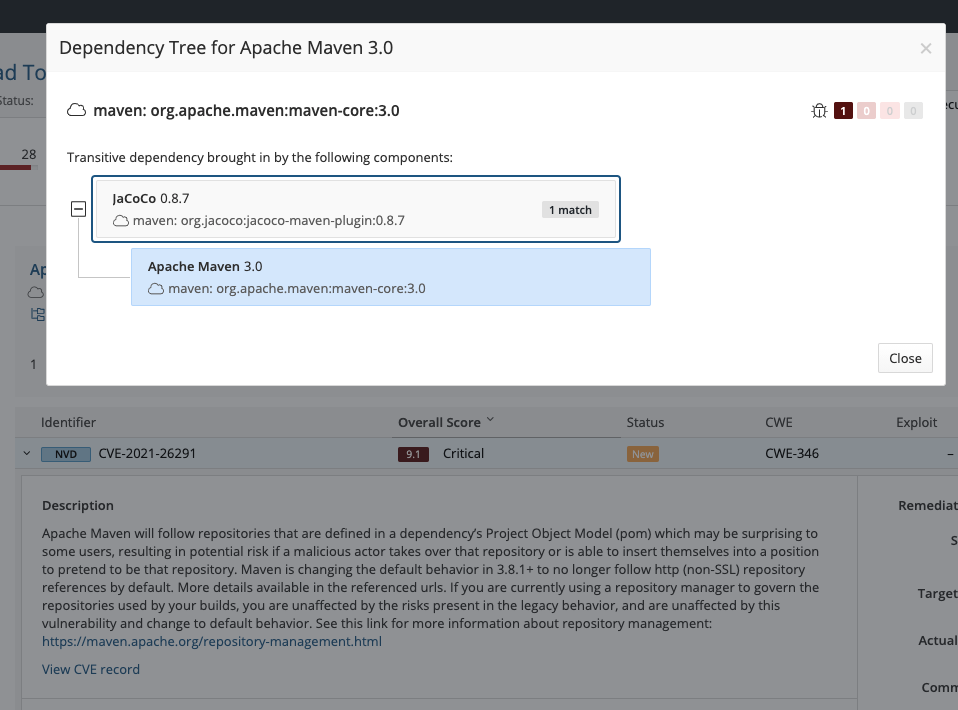The height and width of the screenshot is (710, 958).
Task: Click the Identifier column header
Action: coord(68,422)
